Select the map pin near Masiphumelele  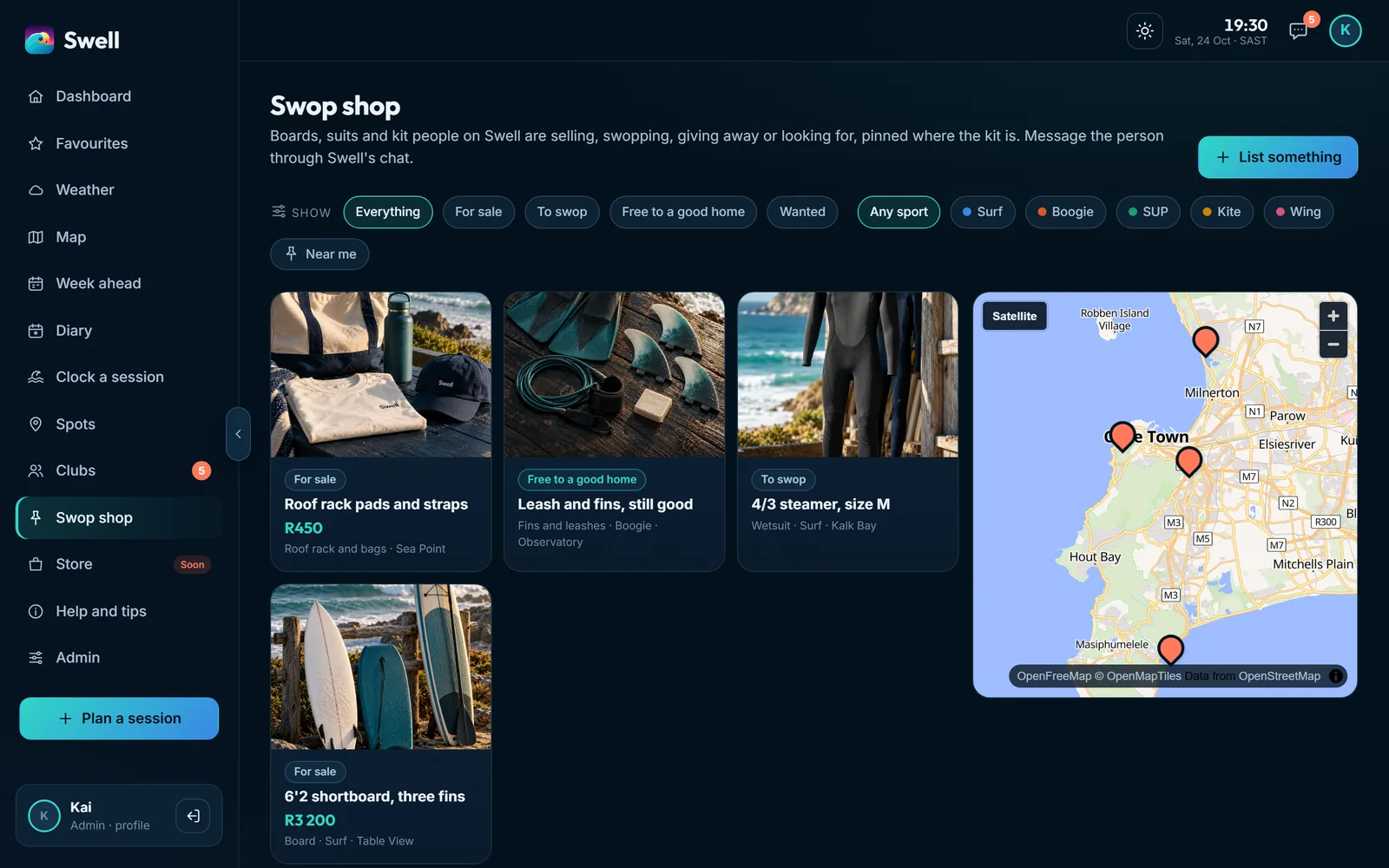[1170, 648]
